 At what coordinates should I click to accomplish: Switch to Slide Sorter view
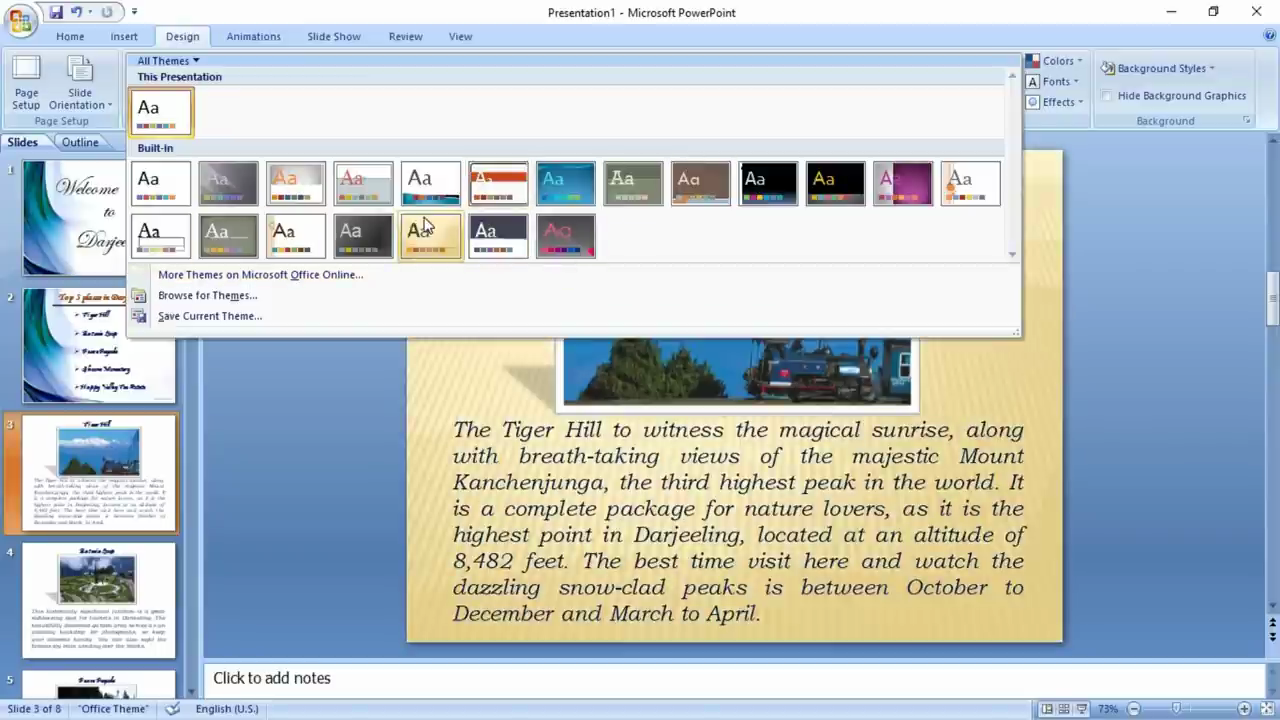[1064, 709]
